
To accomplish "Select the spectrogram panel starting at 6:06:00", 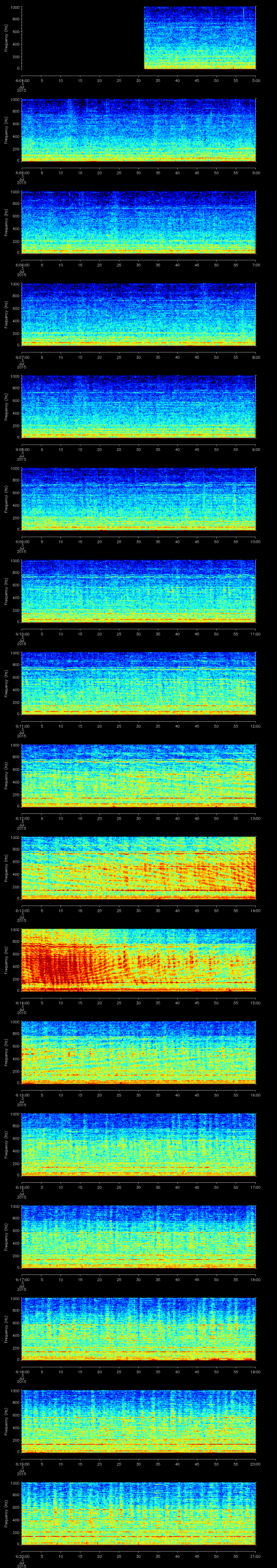I will [x=138, y=222].
